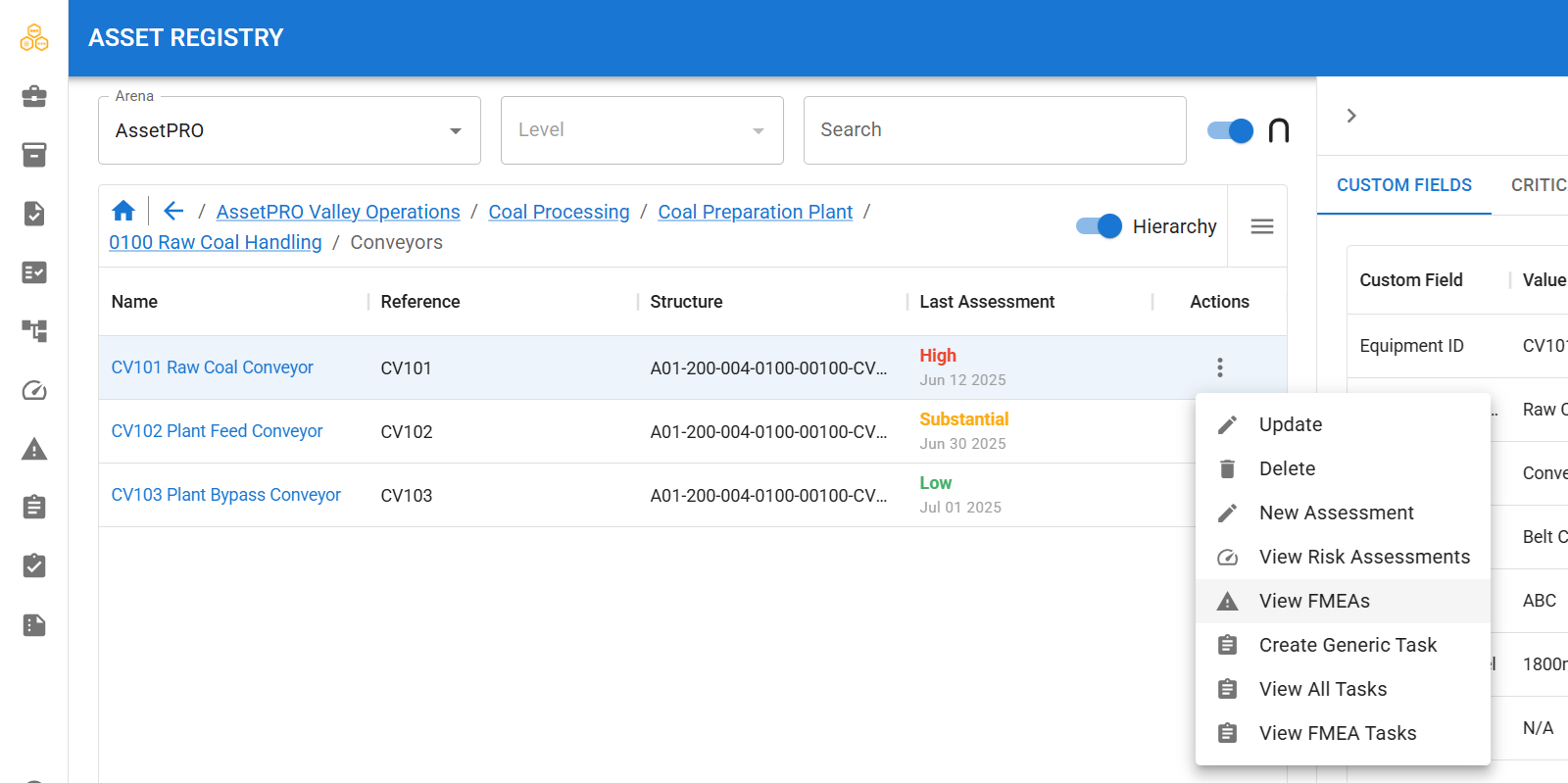Choose New Assessment in the menu
The image size is (1568, 783).
point(1343,513)
